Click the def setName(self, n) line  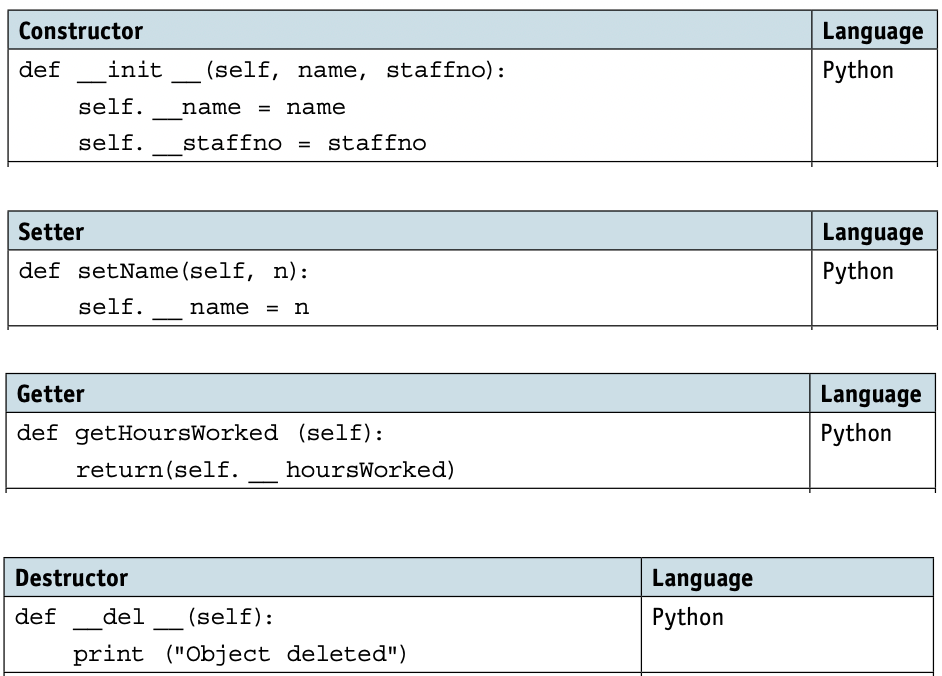click(163, 272)
